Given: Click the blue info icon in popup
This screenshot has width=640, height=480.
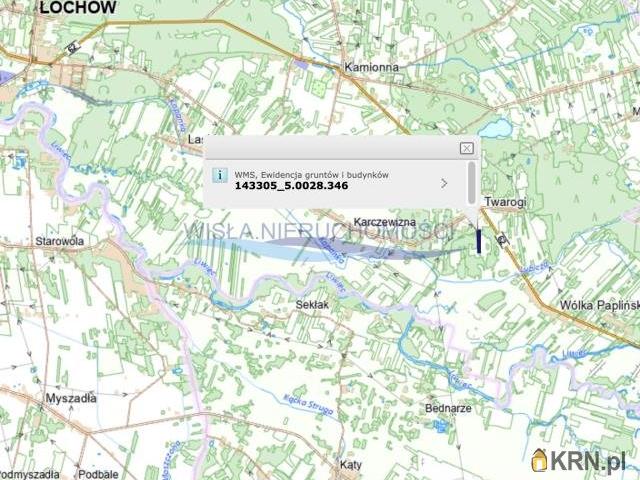Looking at the screenshot, I should pyautogui.click(x=220, y=176).
